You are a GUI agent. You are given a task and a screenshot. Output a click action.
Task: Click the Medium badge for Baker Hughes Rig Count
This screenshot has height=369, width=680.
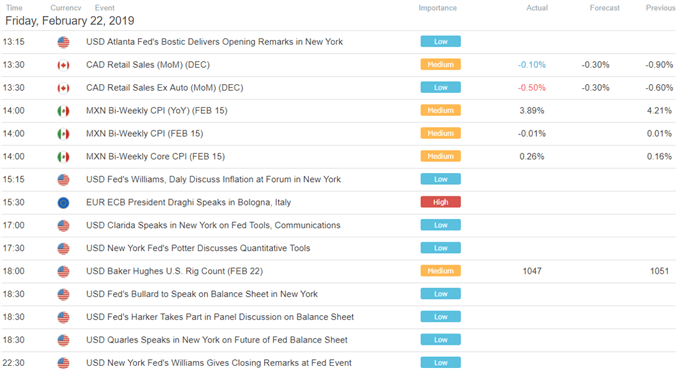click(441, 271)
